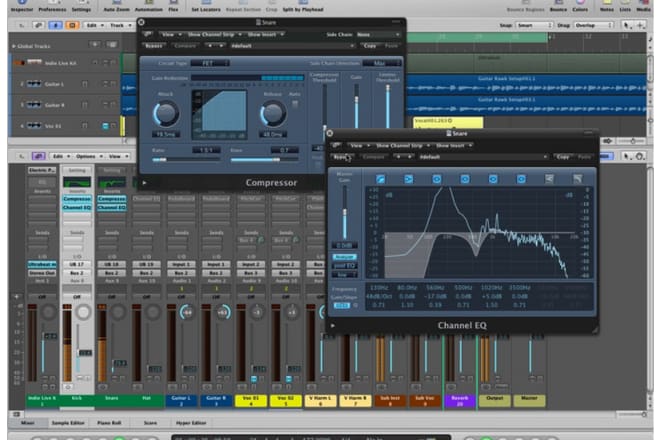Switch to the Hyper Editor tab
Viewport: 660px width, 440px height.
pyautogui.click(x=191, y=423)
